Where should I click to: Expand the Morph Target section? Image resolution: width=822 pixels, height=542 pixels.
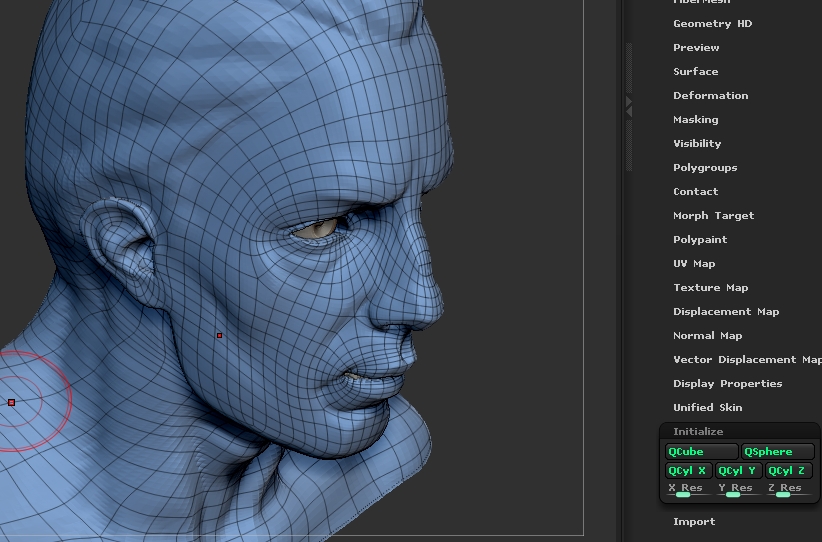(713, 215)
